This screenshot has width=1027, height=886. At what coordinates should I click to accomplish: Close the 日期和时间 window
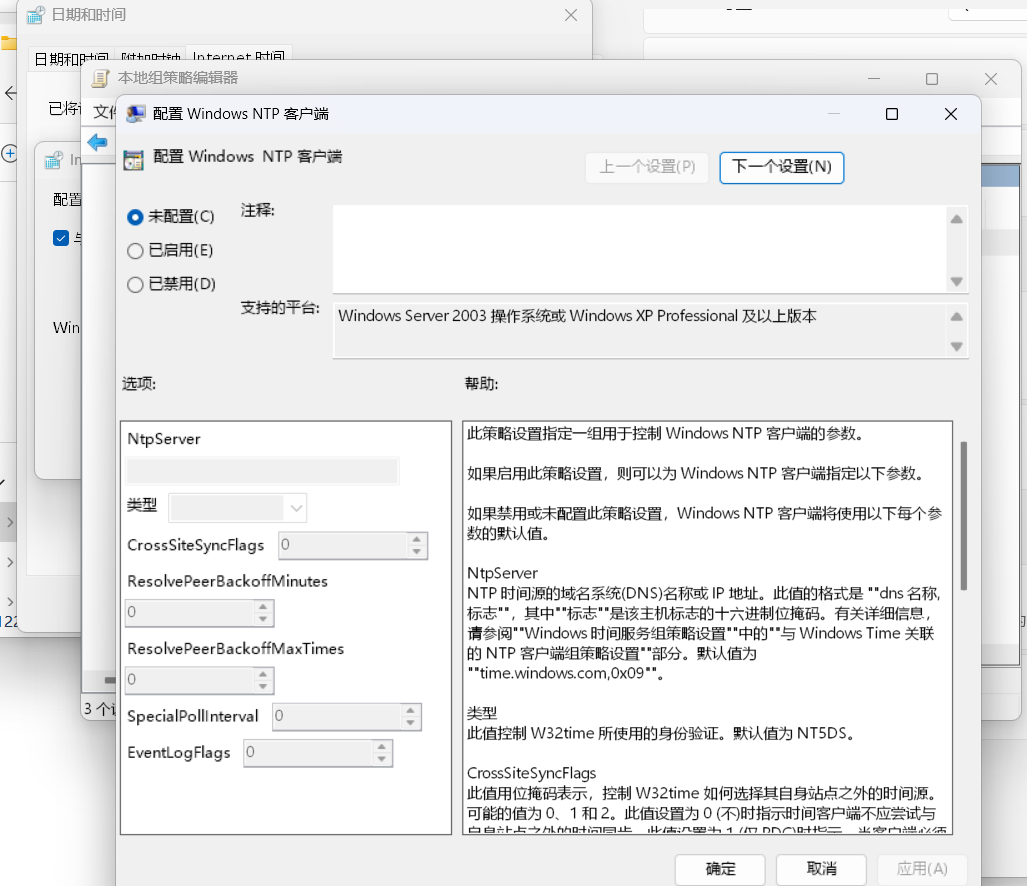point(570,15)
